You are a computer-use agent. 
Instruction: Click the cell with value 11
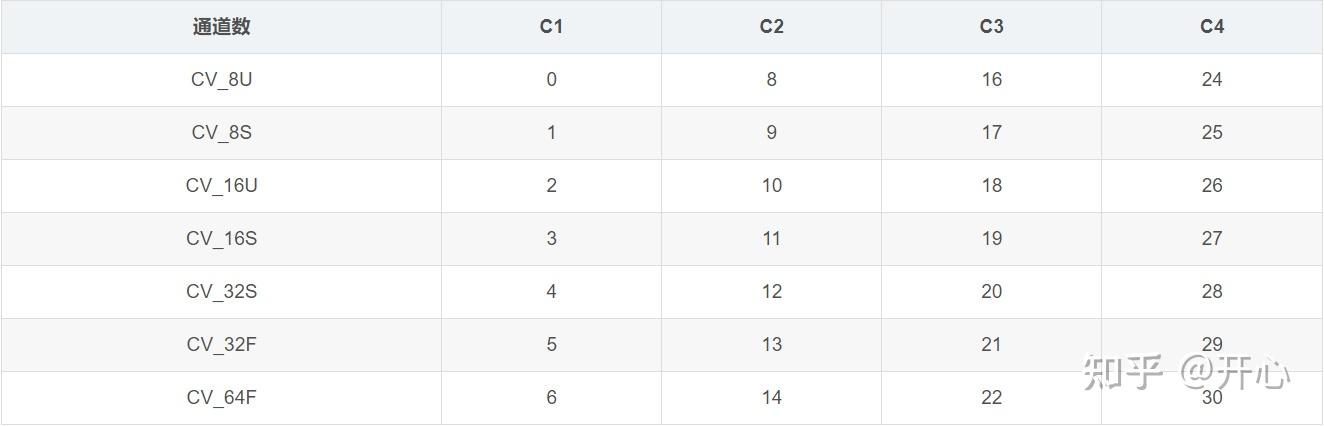771,239
